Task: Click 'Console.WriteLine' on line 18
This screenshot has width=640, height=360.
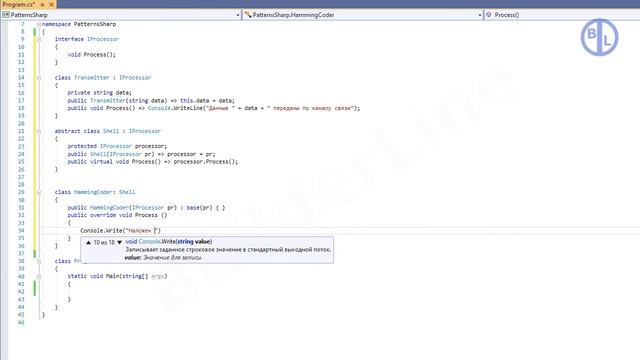Action: 175,108
